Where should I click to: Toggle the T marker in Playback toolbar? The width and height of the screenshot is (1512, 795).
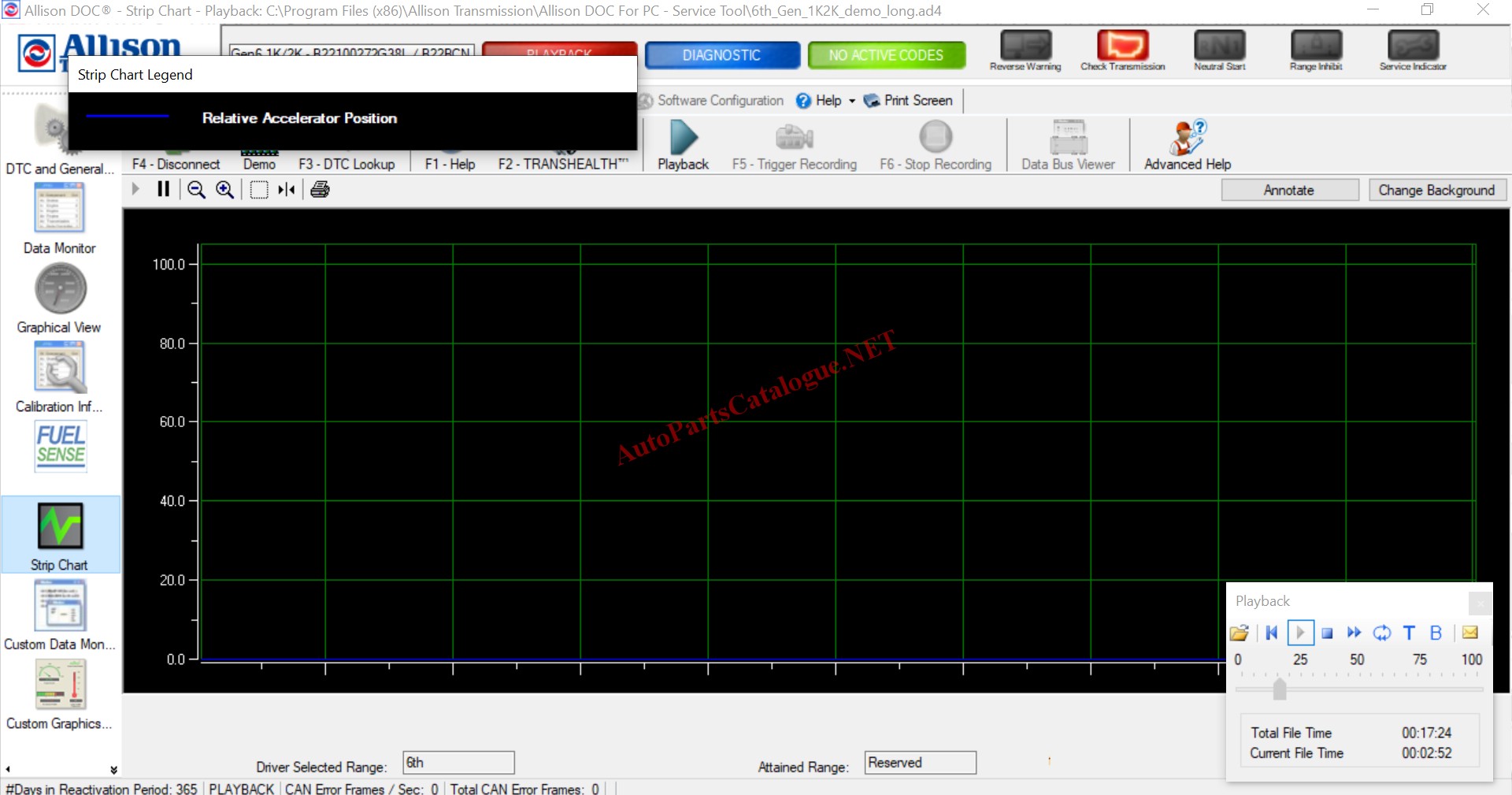[1409, 633]
